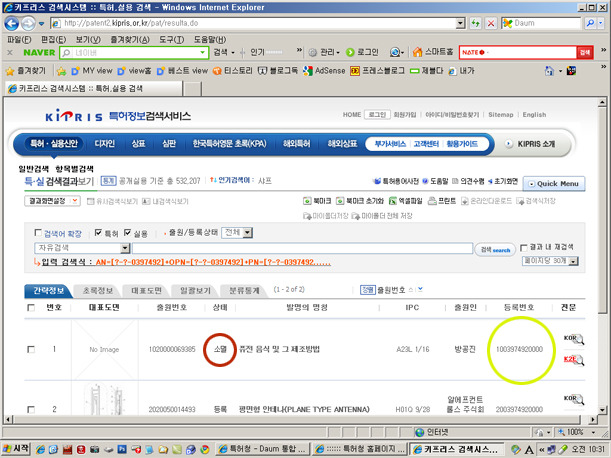Switch to the batch view (일괄보기) tab

195,291
